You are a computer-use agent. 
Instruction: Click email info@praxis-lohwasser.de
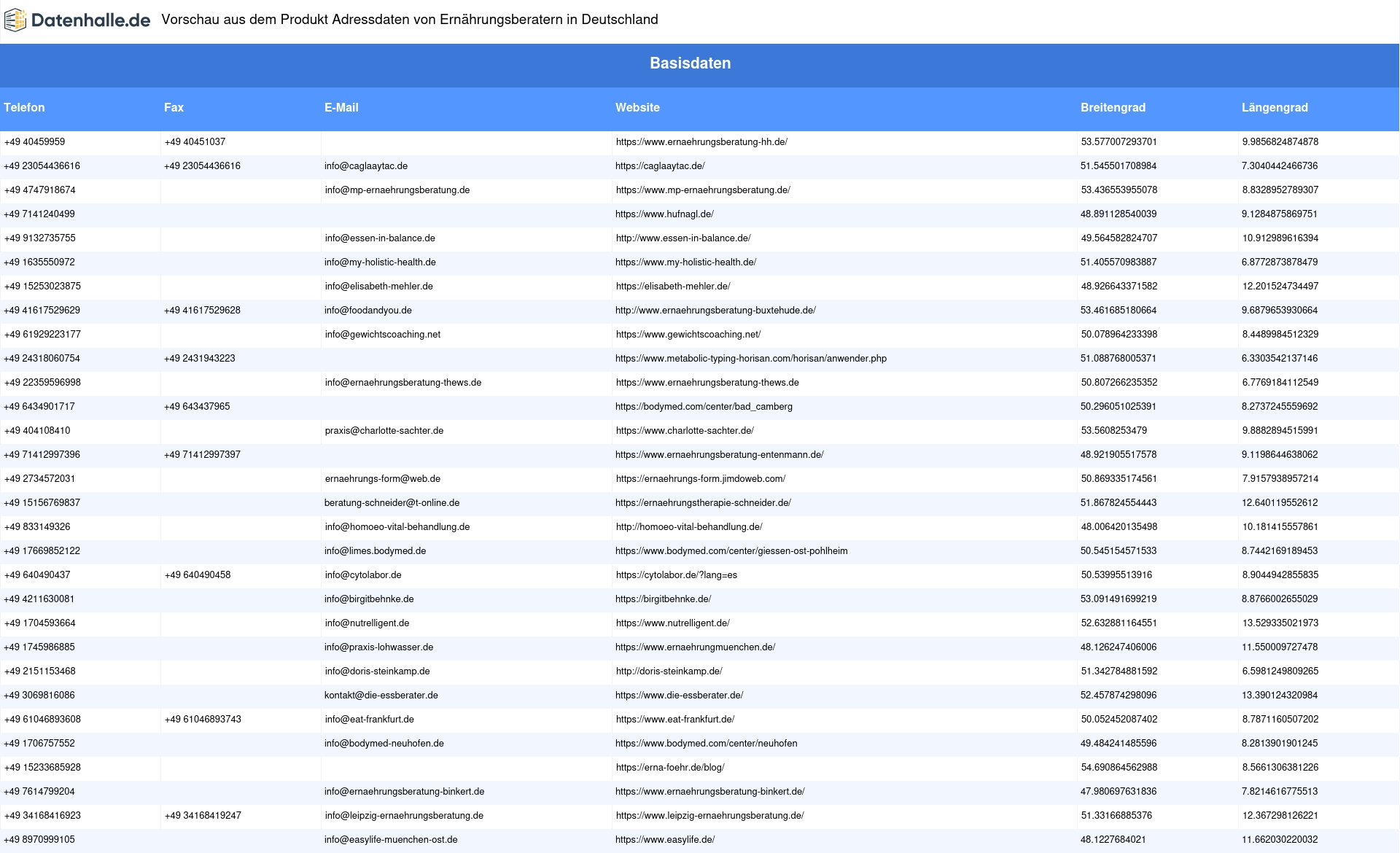click(x=378, y=647)
